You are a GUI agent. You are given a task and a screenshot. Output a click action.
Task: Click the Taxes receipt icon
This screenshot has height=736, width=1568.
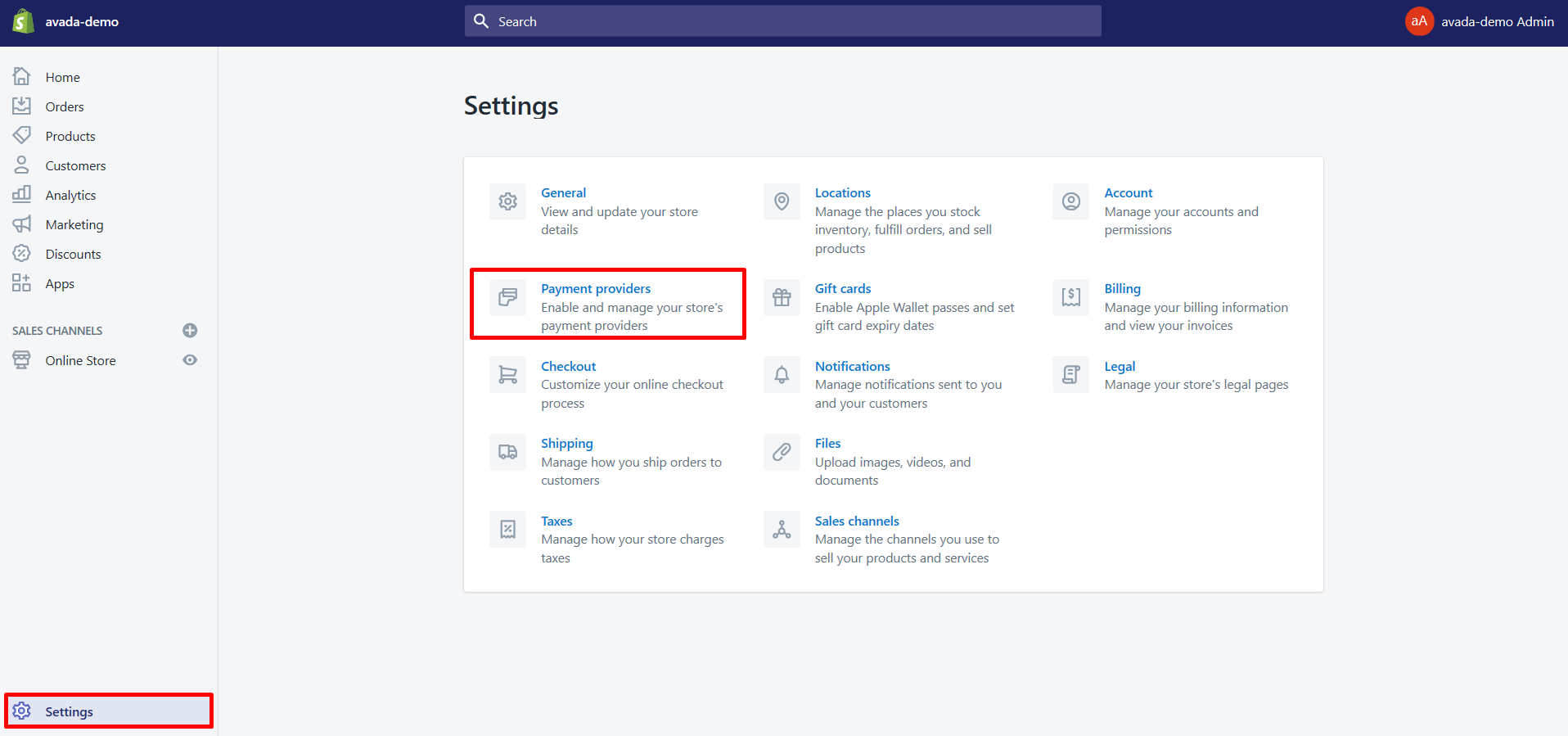click(507, 530)
